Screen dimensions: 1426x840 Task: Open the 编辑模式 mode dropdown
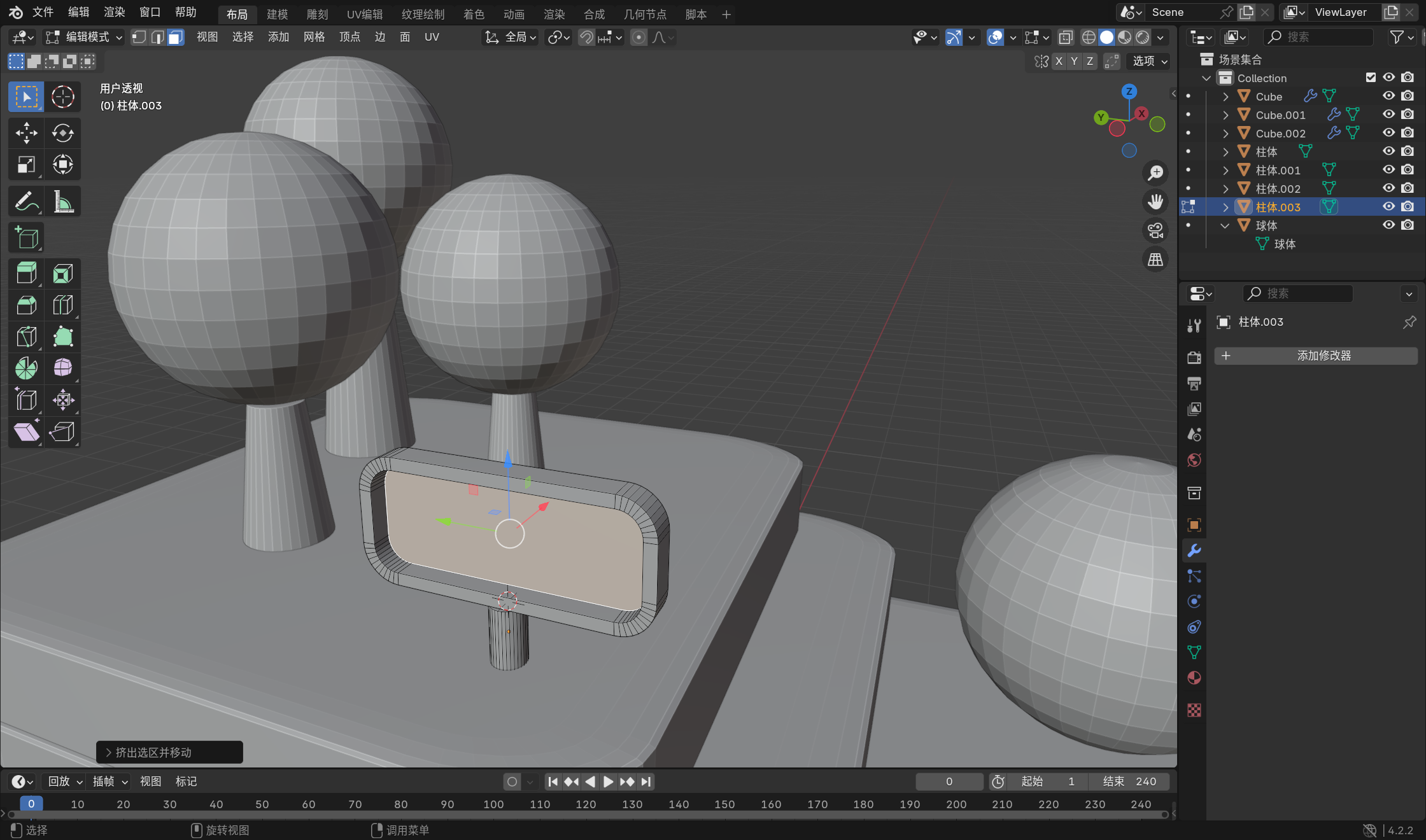point(84,38)
